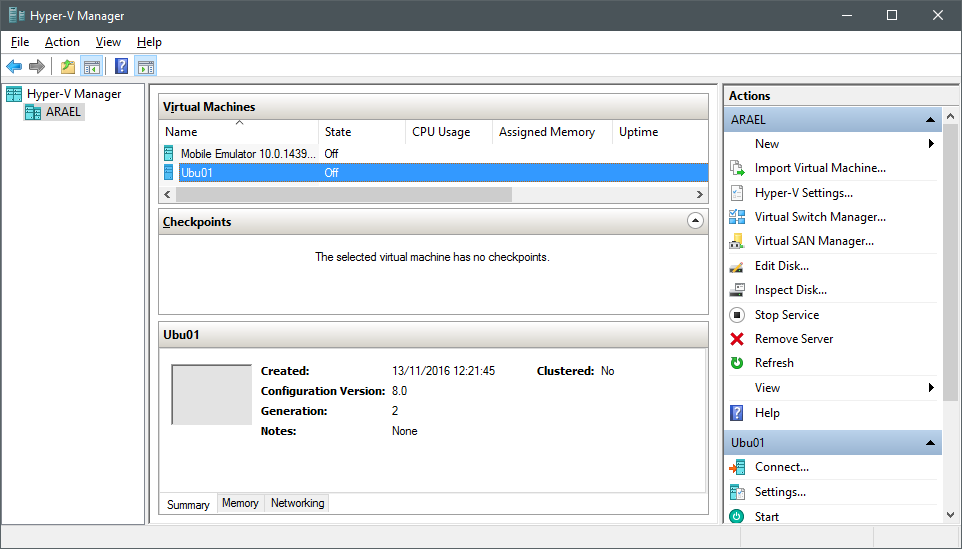Click the Settings icon under Ubu01
This screenshot has height=549, width=962.
coord(737,492)
